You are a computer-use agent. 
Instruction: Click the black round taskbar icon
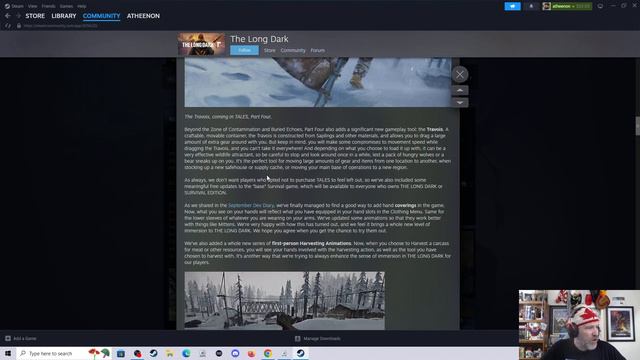[x=219, y=353]
